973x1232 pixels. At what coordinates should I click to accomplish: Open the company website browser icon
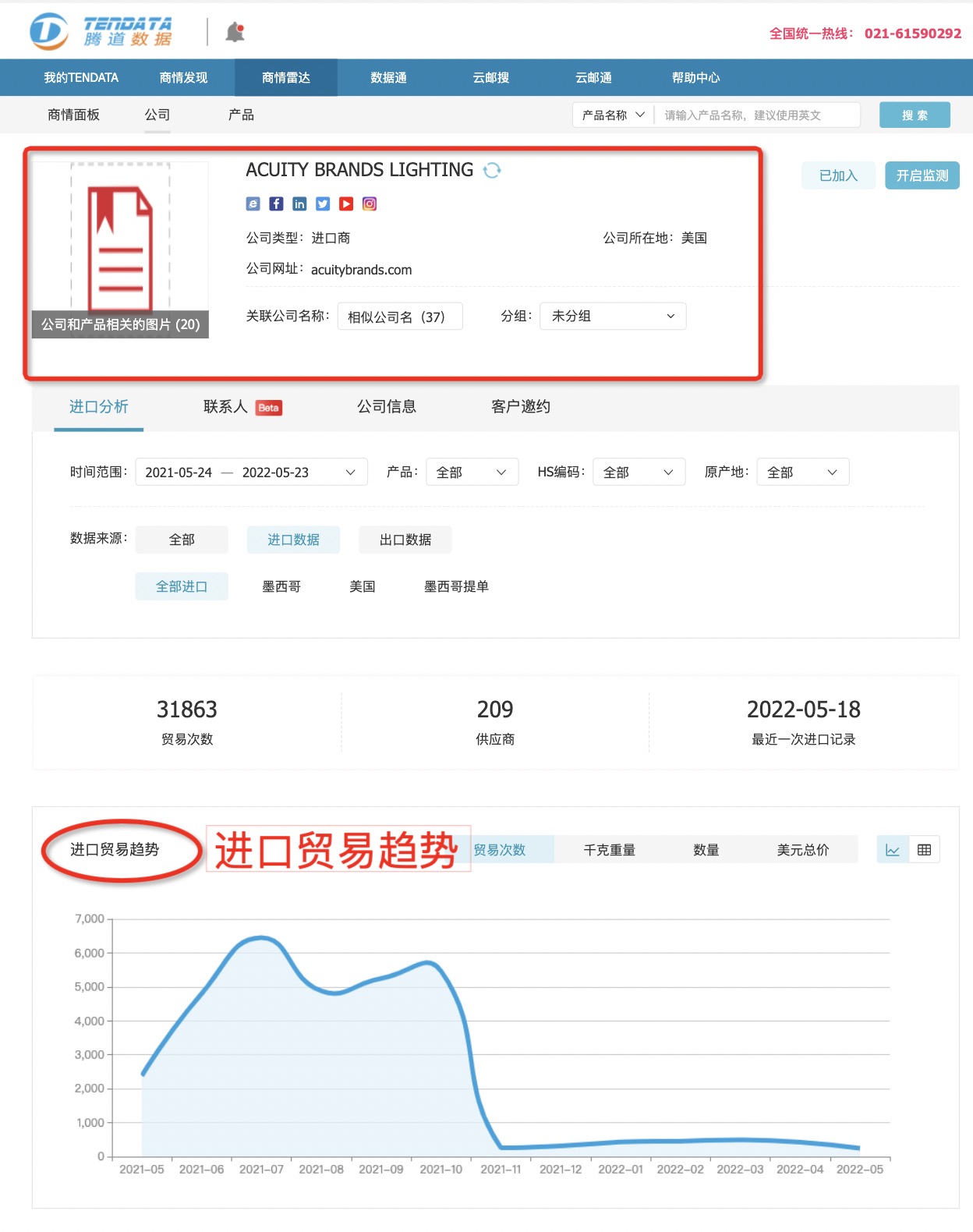pyautogui.click(x=253, y=204)
